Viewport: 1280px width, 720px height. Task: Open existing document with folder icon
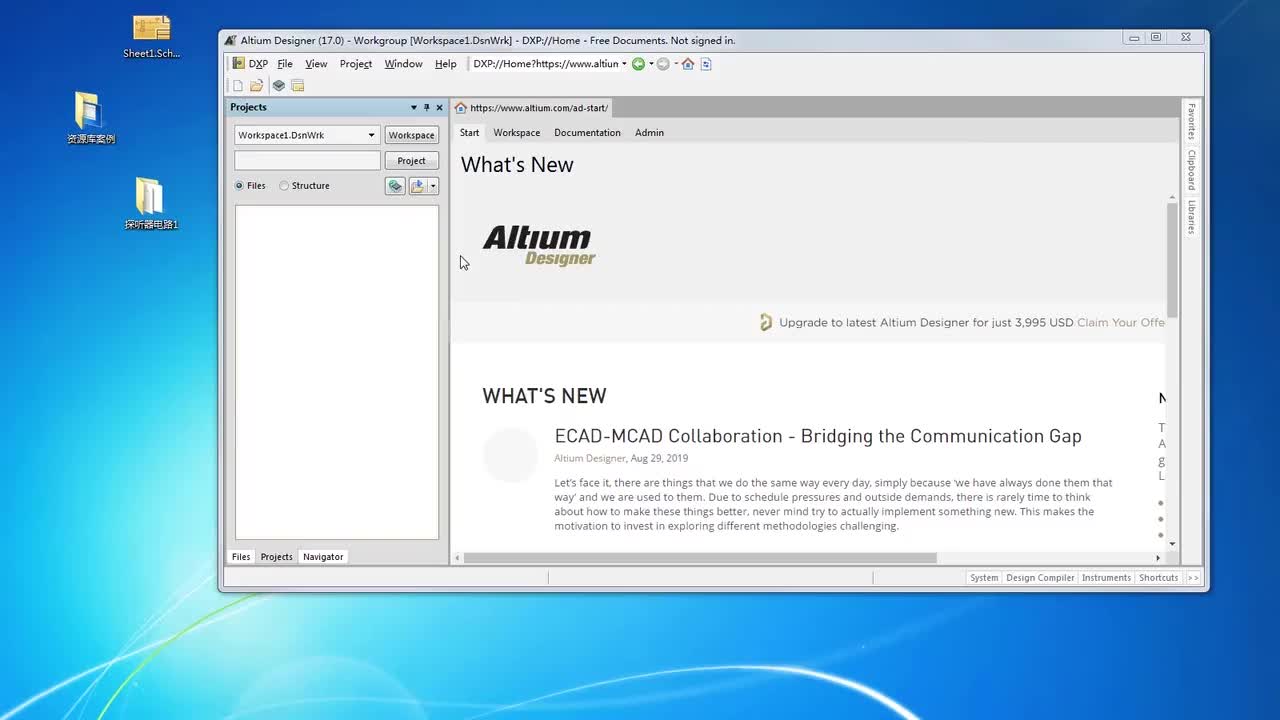(257, 86)
